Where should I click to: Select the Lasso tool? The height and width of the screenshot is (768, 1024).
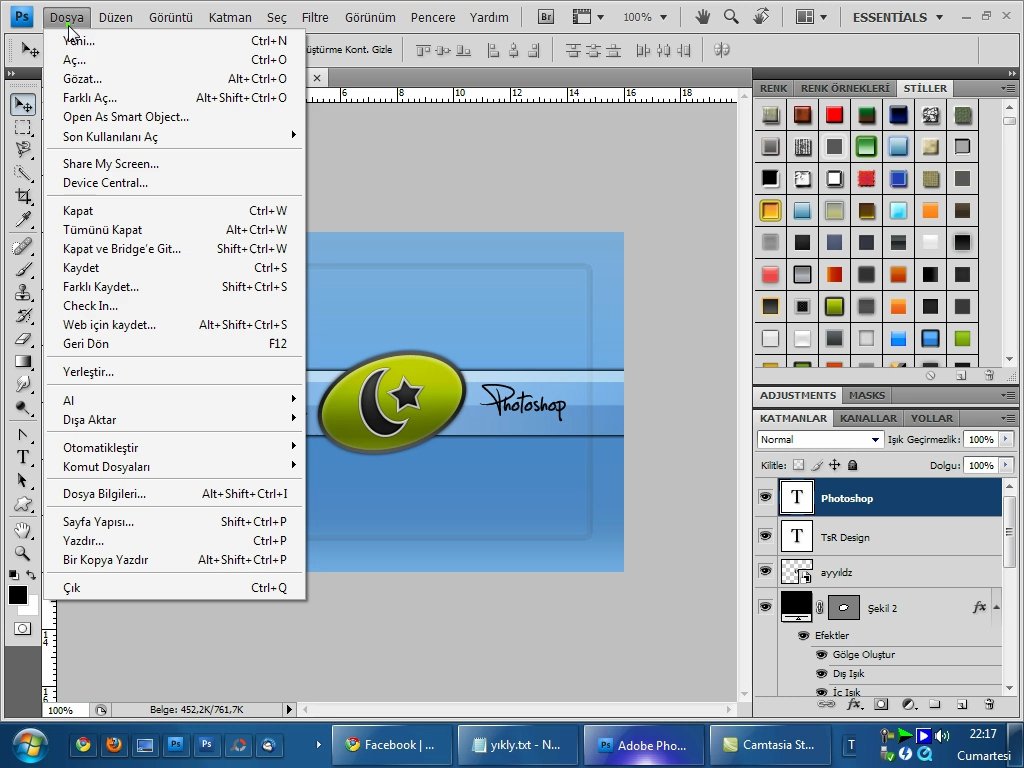point(23,150)
